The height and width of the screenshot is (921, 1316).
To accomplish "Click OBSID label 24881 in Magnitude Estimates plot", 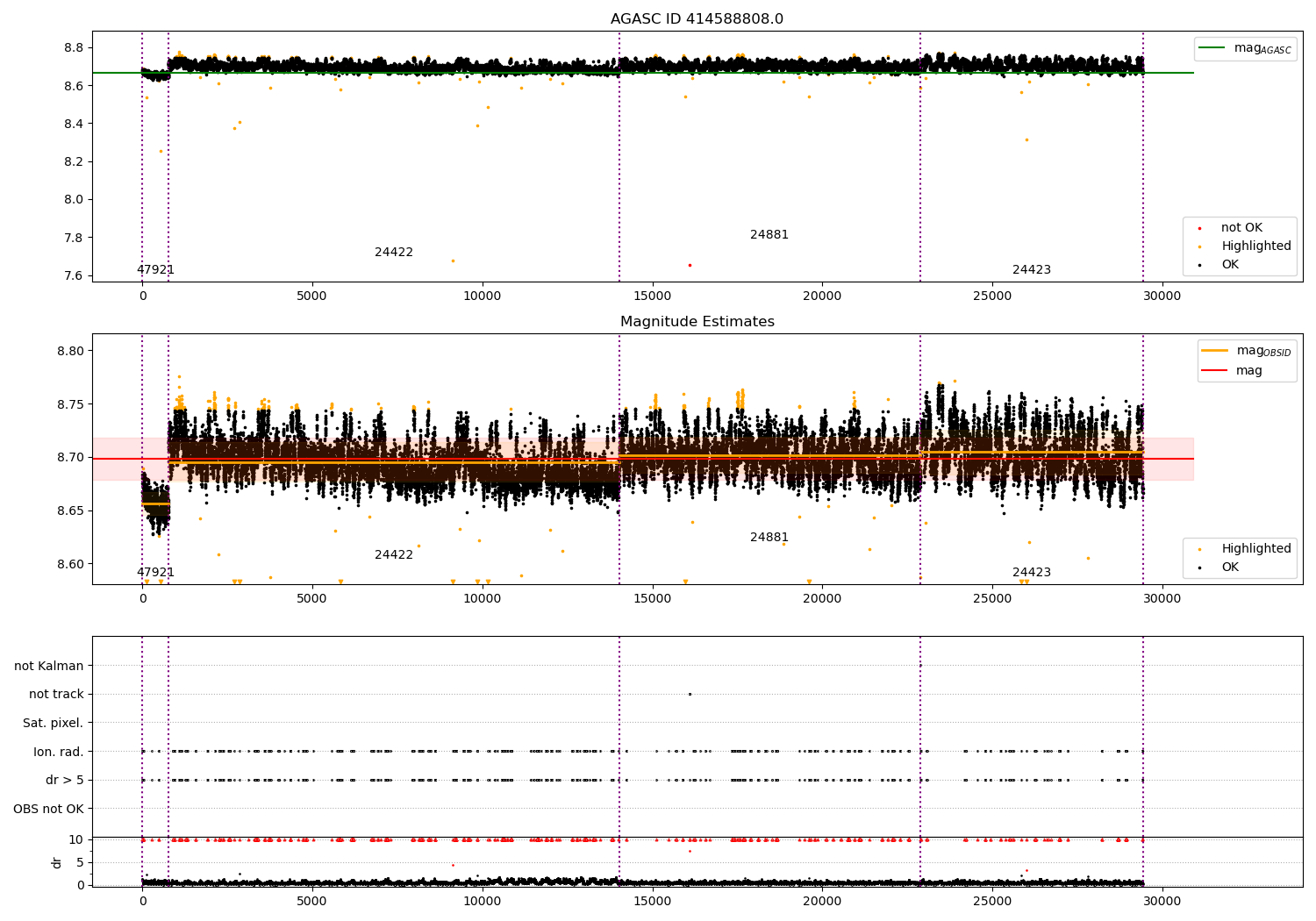I will [769, 538].
